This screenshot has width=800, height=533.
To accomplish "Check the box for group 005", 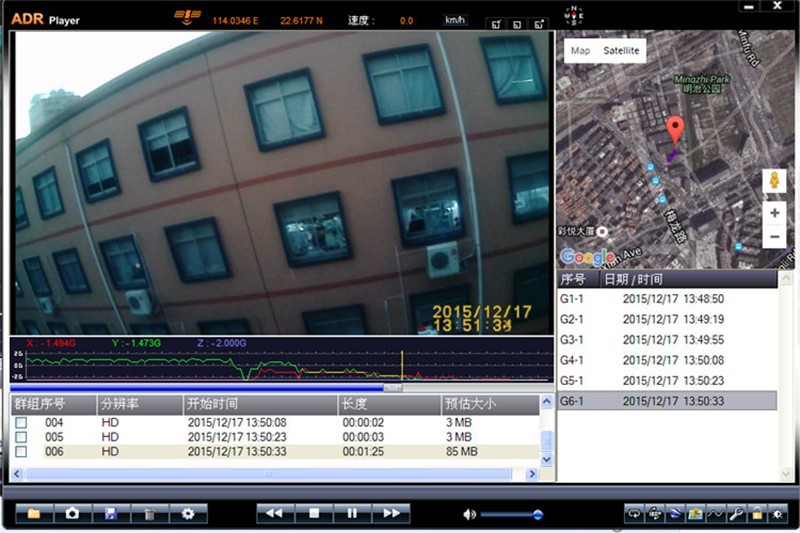I will coord(21,437).
